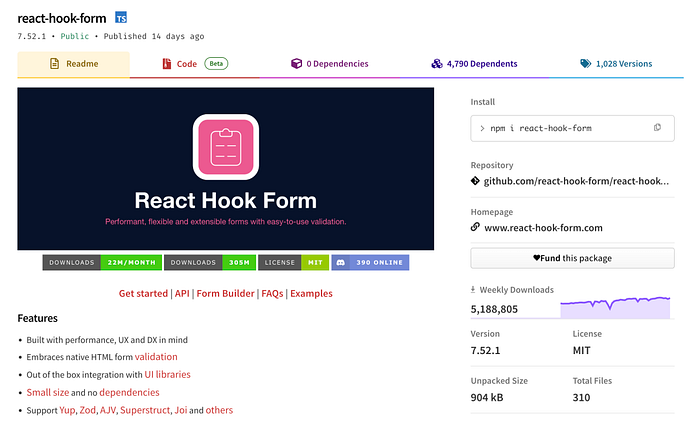The height and width of the screenshot is (423, 700).
Task: Open the Examples link
Action: pyautogui.click(x=312, y=294)
